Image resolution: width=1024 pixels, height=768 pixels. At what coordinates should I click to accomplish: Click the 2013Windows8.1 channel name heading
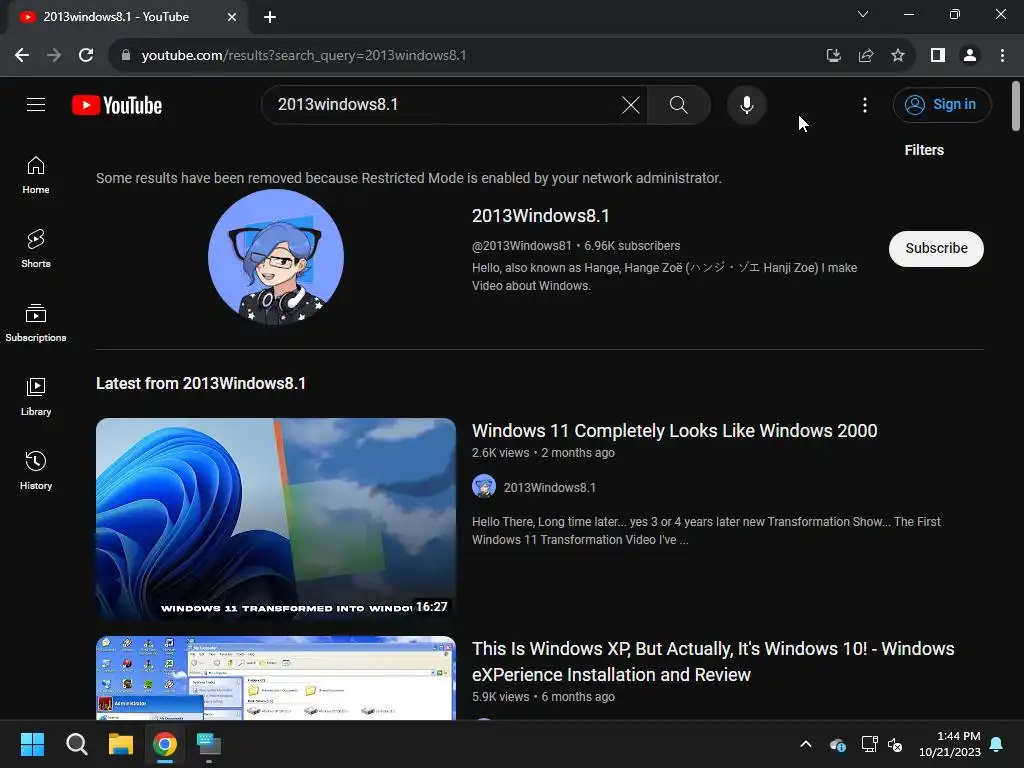[541, 216]
